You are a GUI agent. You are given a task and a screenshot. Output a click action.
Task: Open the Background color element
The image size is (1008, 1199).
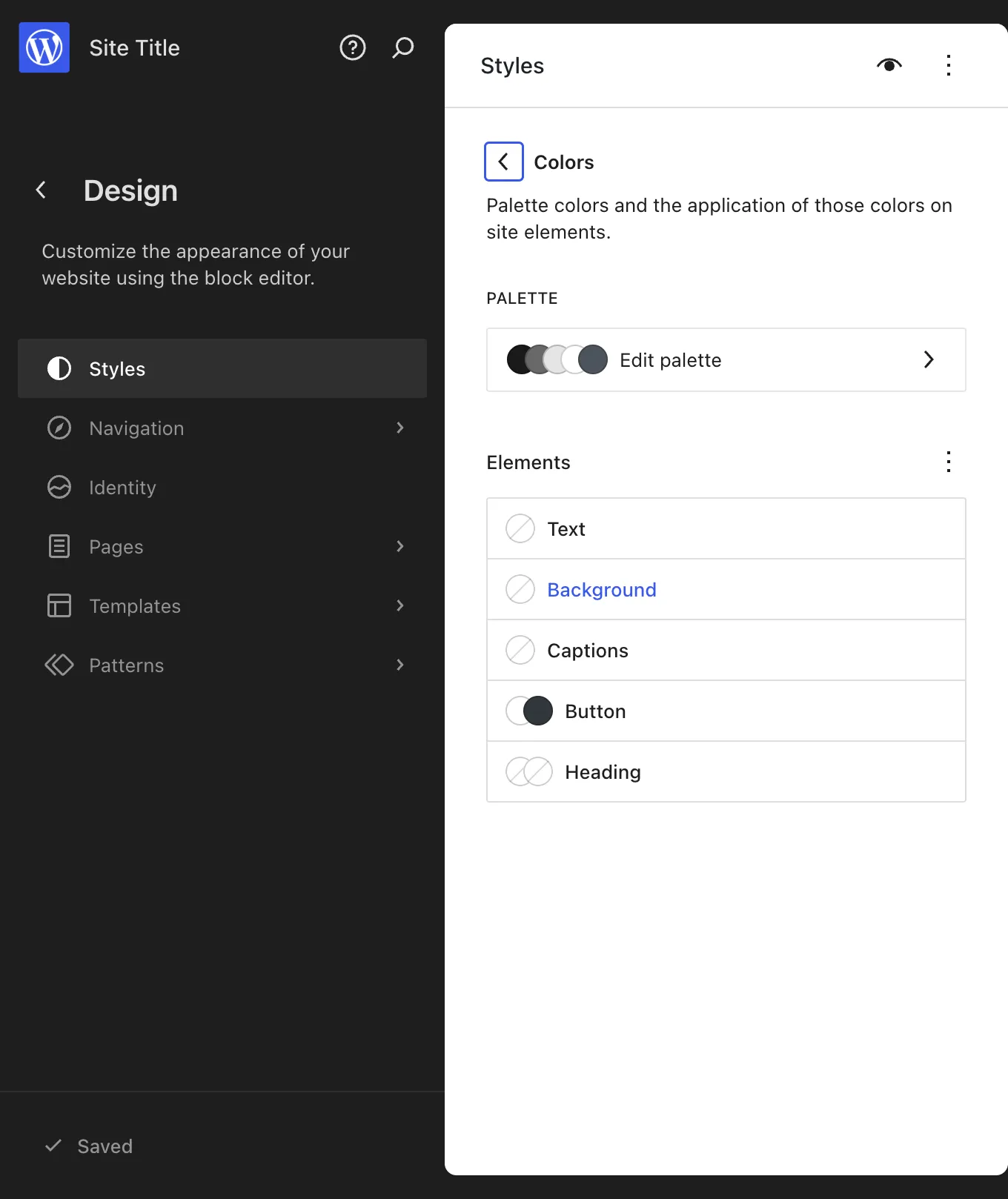point(726,589)
